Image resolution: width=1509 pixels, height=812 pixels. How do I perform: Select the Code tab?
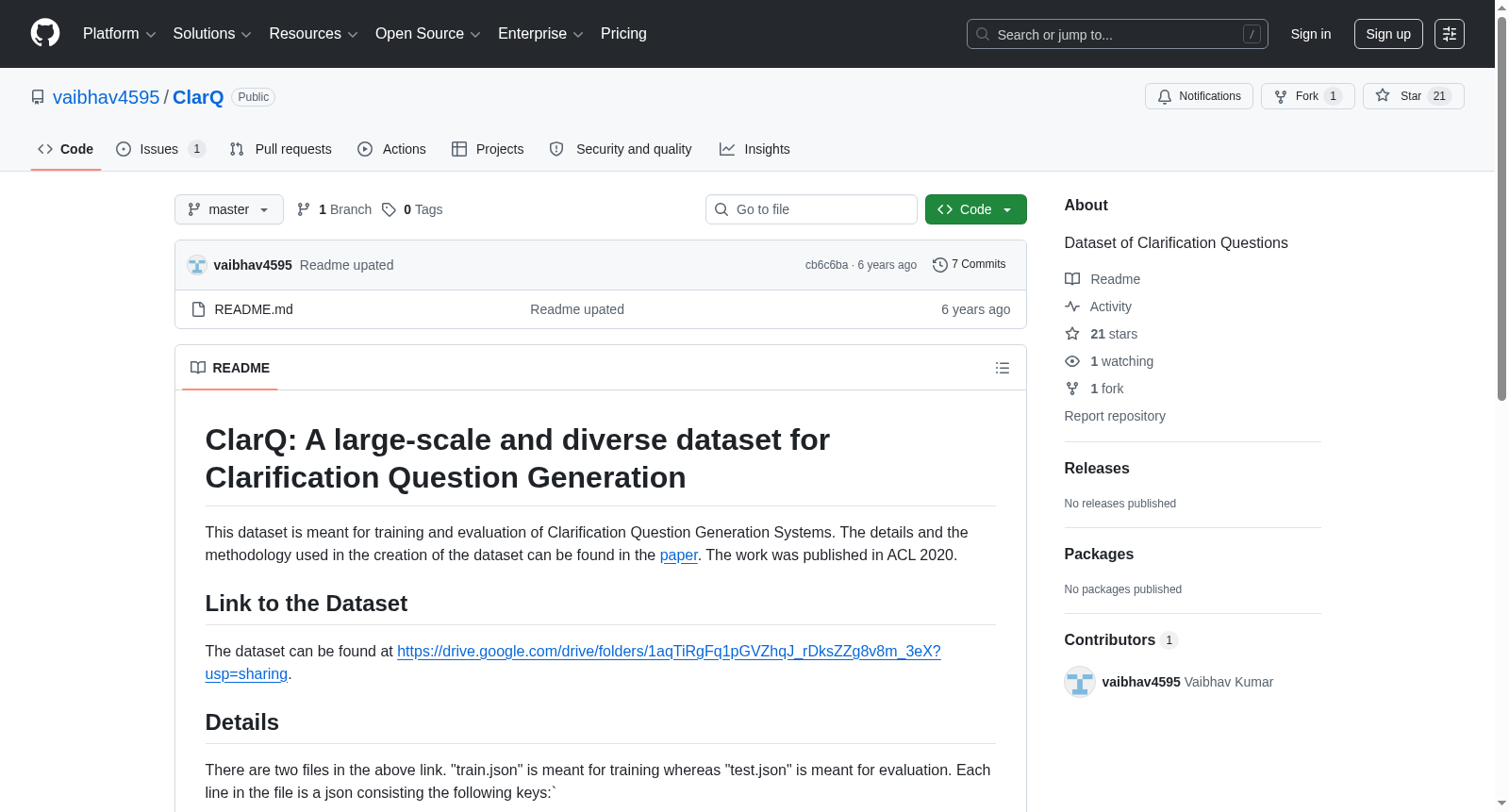66,149
